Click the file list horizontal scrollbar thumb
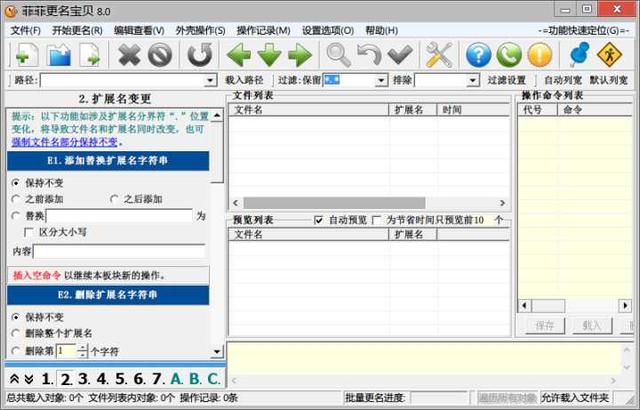The width and height of the screenshot is (640, 410). [x=334, y=203]
